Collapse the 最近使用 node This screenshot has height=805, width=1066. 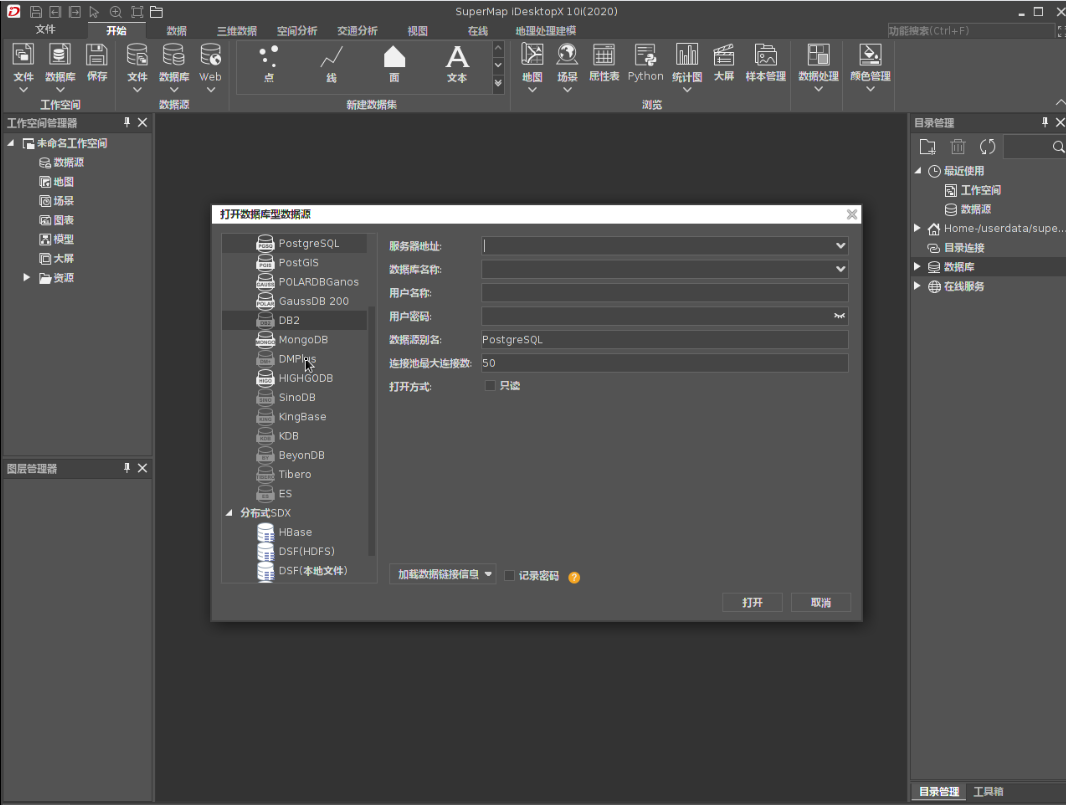[918, 171]
